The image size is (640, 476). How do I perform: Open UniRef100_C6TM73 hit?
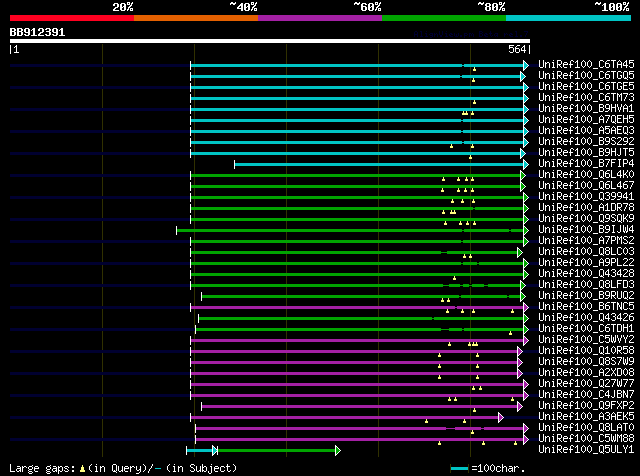[x=586, y=98]
